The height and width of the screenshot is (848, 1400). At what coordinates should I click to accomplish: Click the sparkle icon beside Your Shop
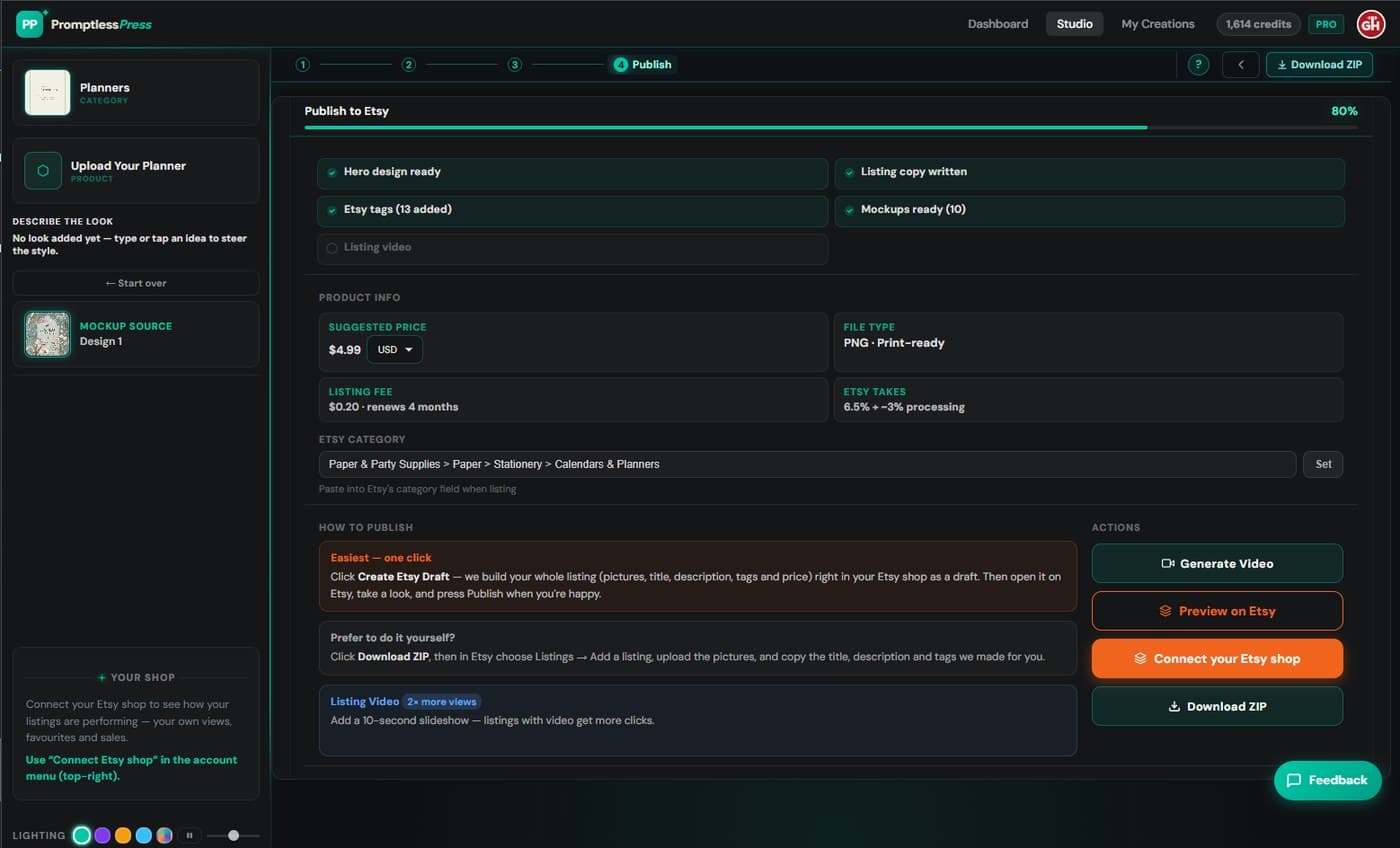[102, 678]
